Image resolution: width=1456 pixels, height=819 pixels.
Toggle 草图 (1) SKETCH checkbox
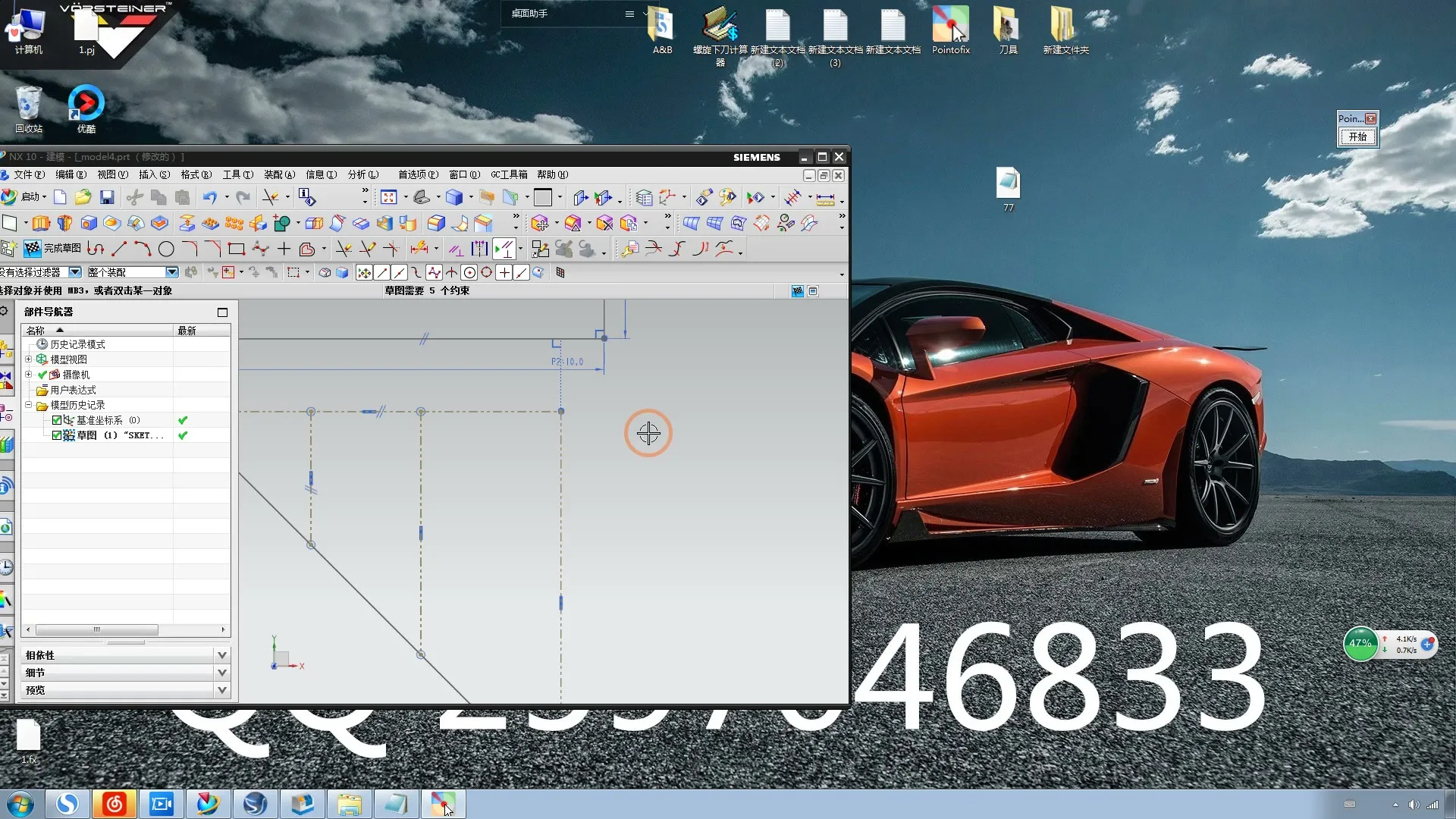tap(57, 435)
